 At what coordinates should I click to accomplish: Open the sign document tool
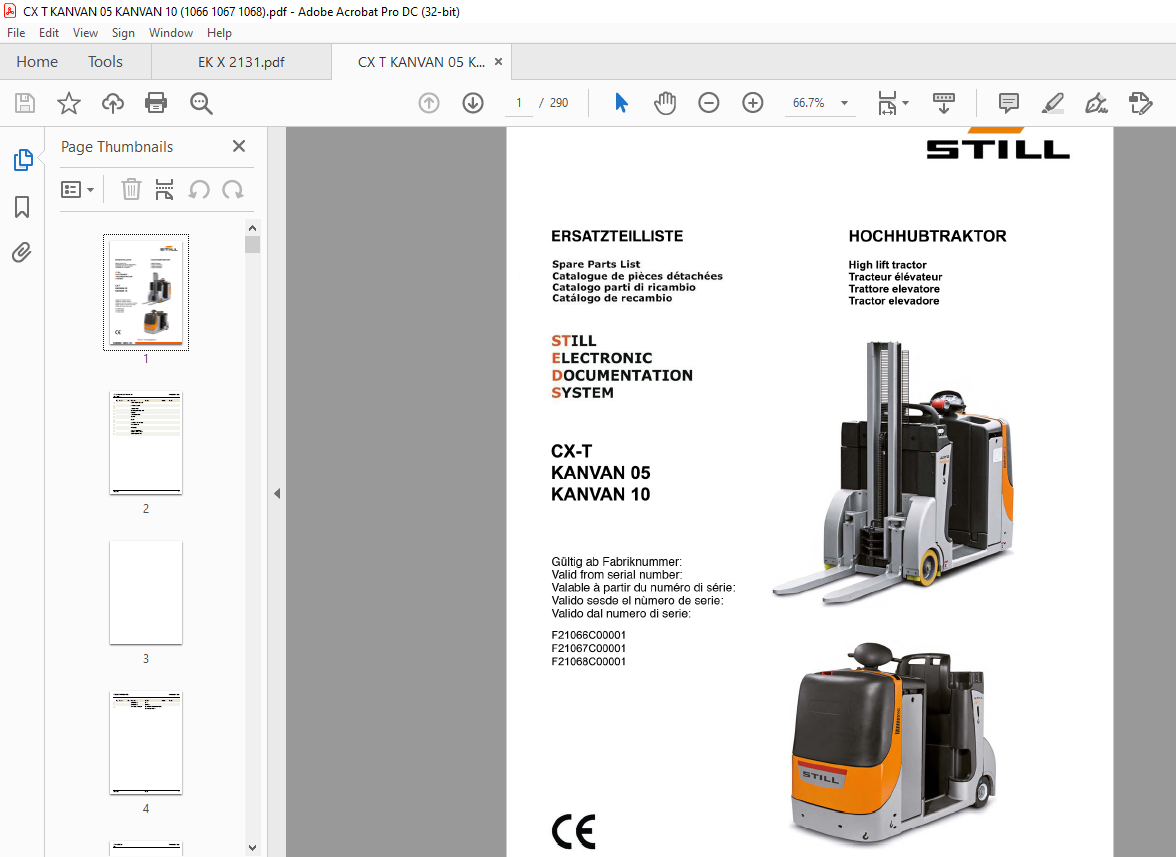pos(1096,103)
